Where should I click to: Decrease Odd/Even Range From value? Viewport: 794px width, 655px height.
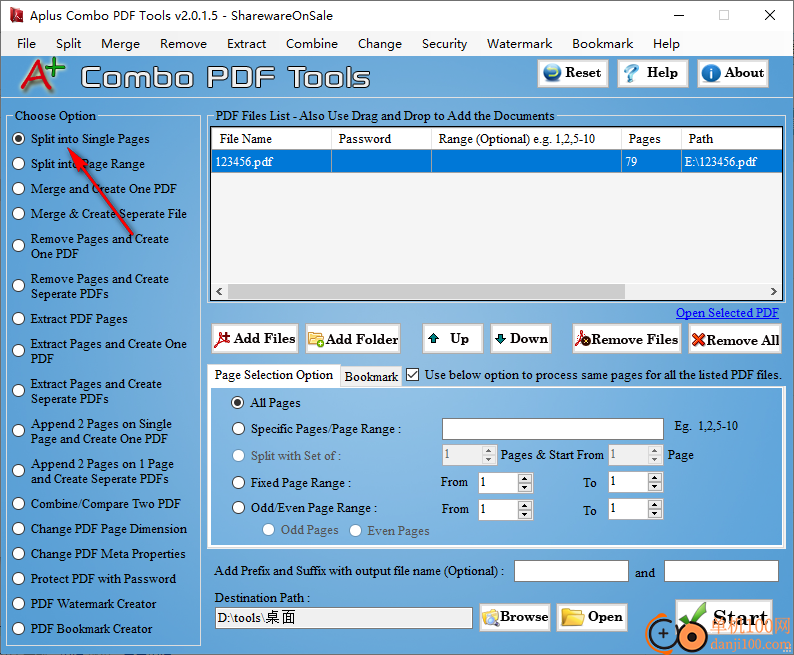point(525,514)
